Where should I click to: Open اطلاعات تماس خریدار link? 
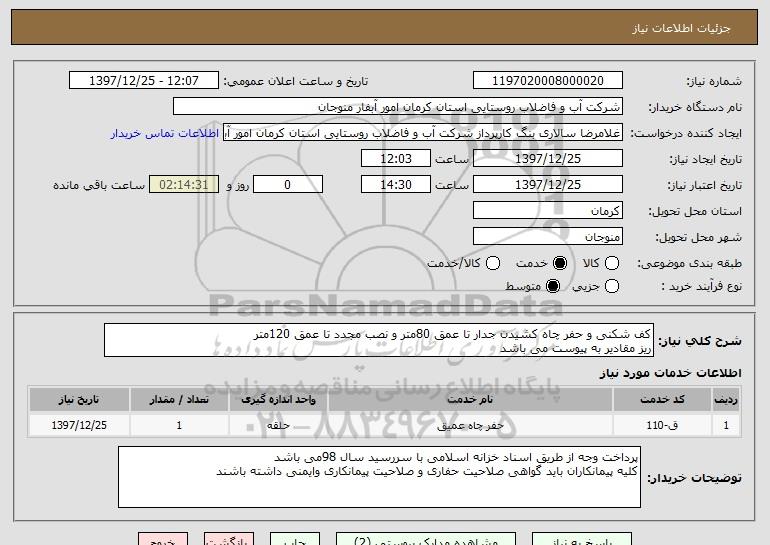[165, 133]
